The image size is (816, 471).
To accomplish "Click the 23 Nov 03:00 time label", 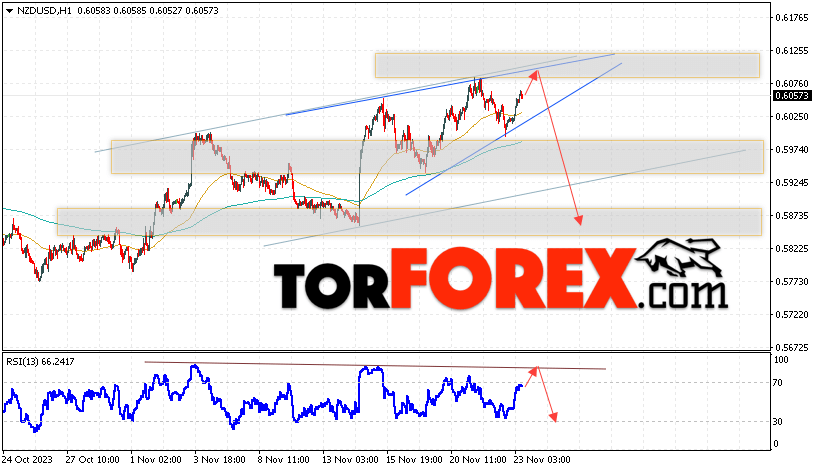I will coord(543,460).
